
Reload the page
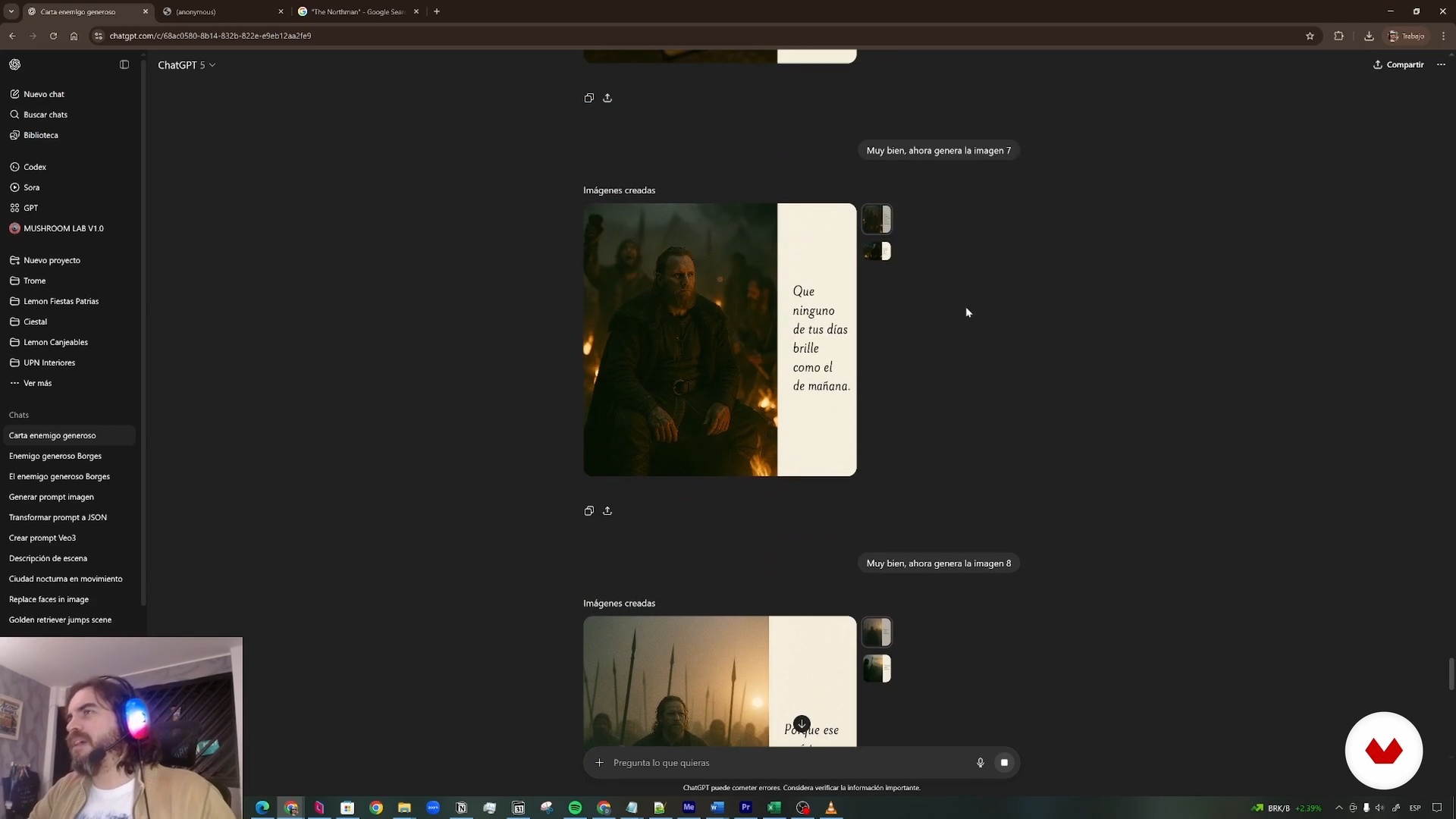(x=53, y=36)
